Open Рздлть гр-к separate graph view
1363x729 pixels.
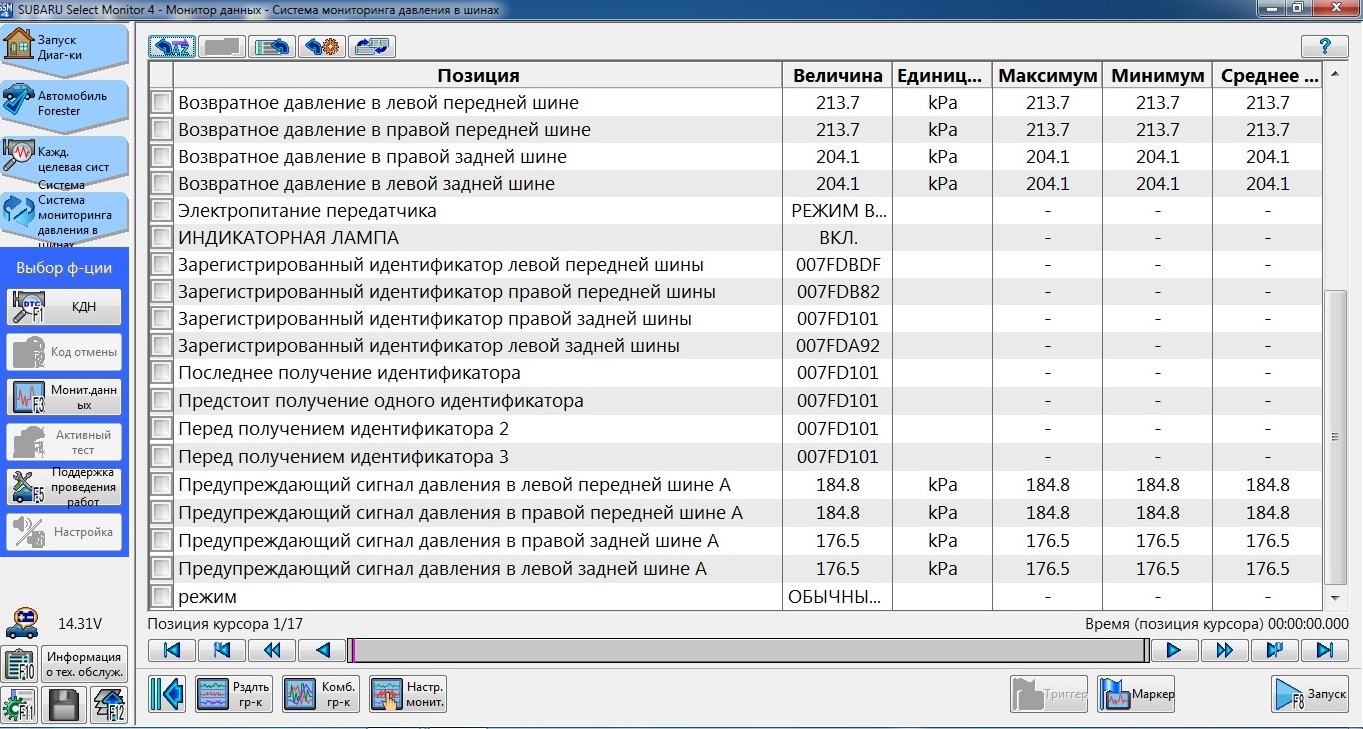[x=235, y=694]
